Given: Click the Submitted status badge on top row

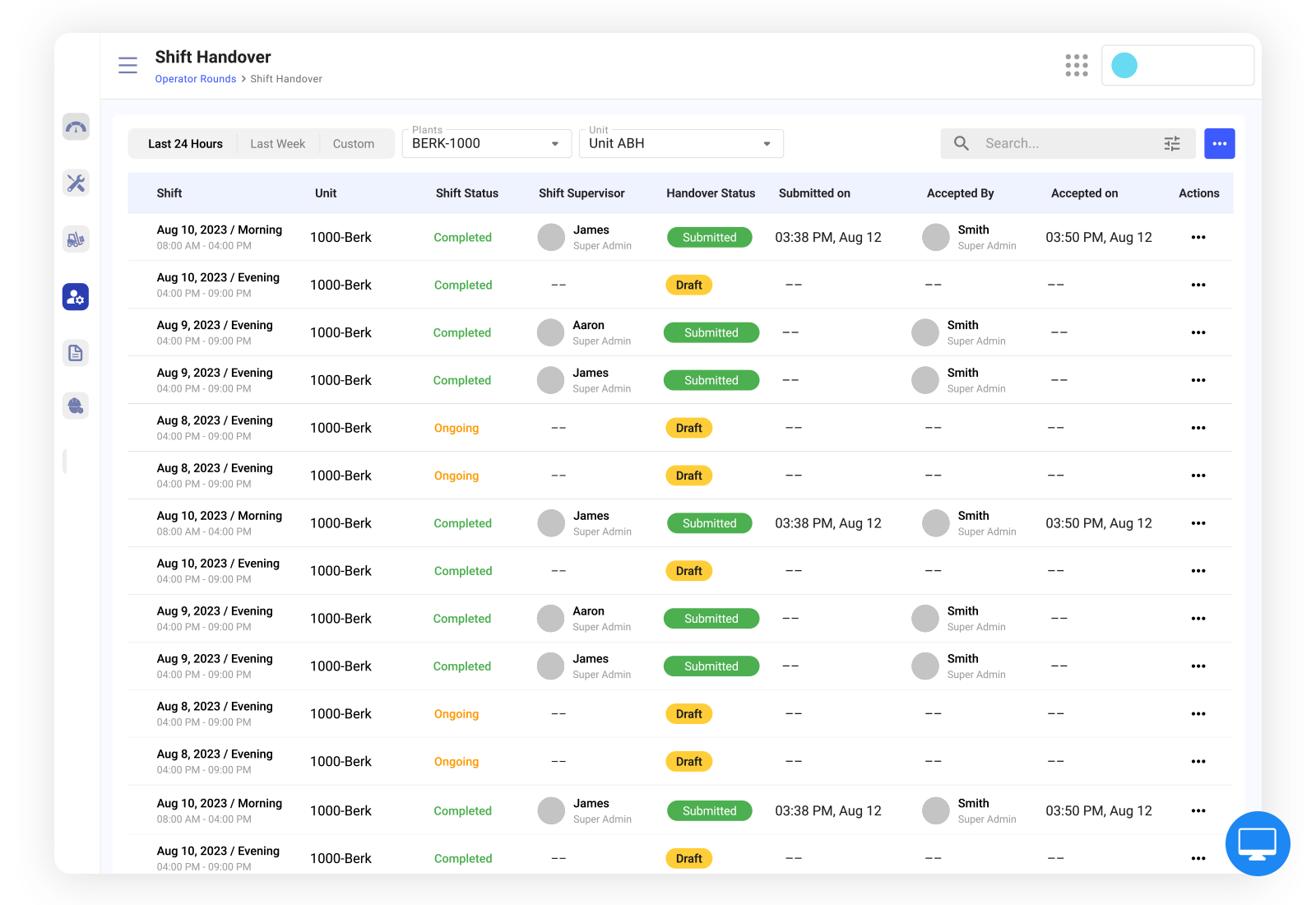Looking at the screenshot, I should coord(709,237).
